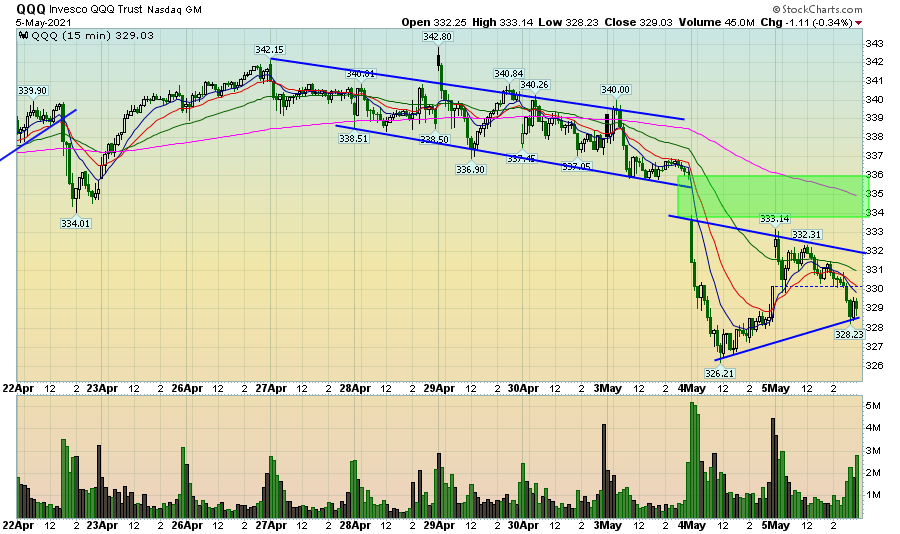This screenshot has height=534, width=900.
Task: Select the 'Invesco QQQ Trust' name text
Action: (x=96, y=9)
